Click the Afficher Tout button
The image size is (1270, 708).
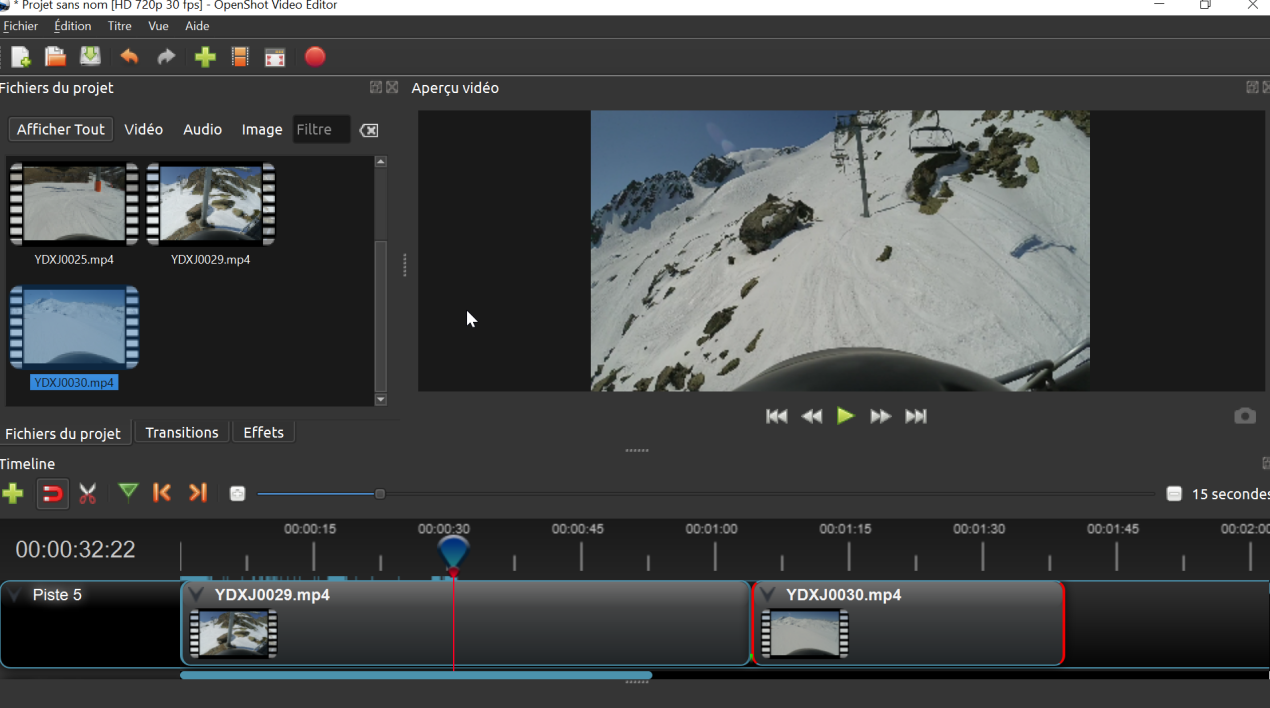click(x=60, y=129)
